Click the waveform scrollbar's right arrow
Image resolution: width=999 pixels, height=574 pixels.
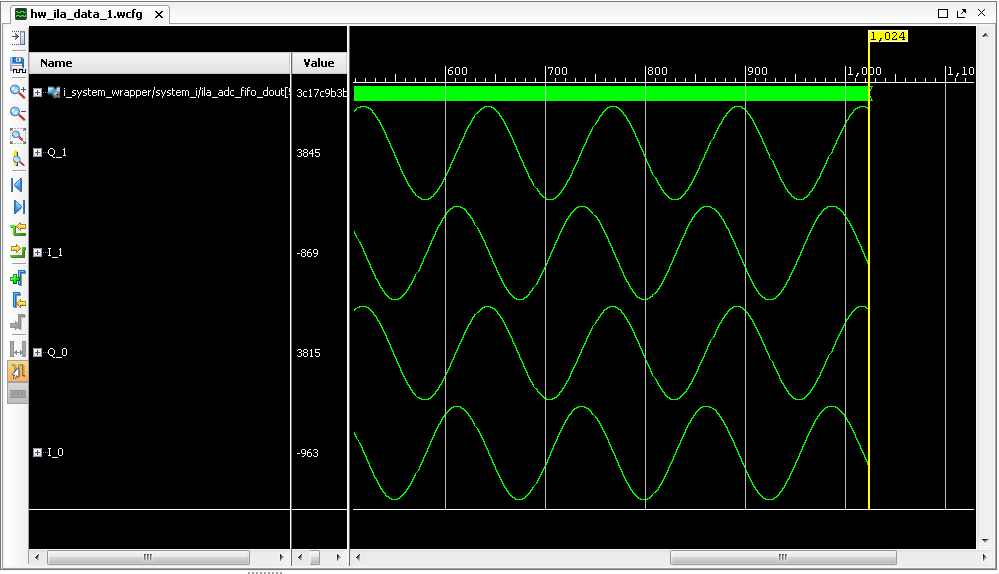984,557
